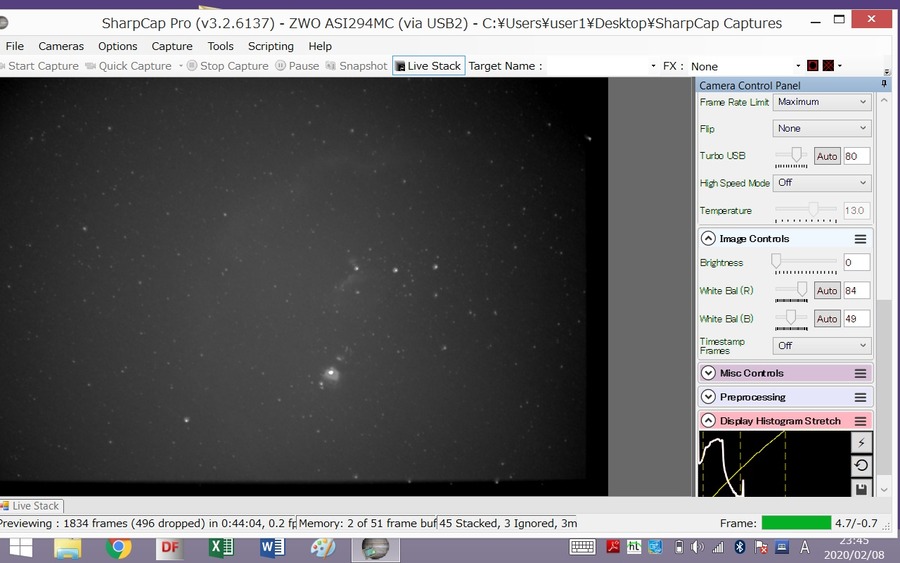Open the Timestamp Frames dropdown
900x563 pixels.
tap(822, 345)
